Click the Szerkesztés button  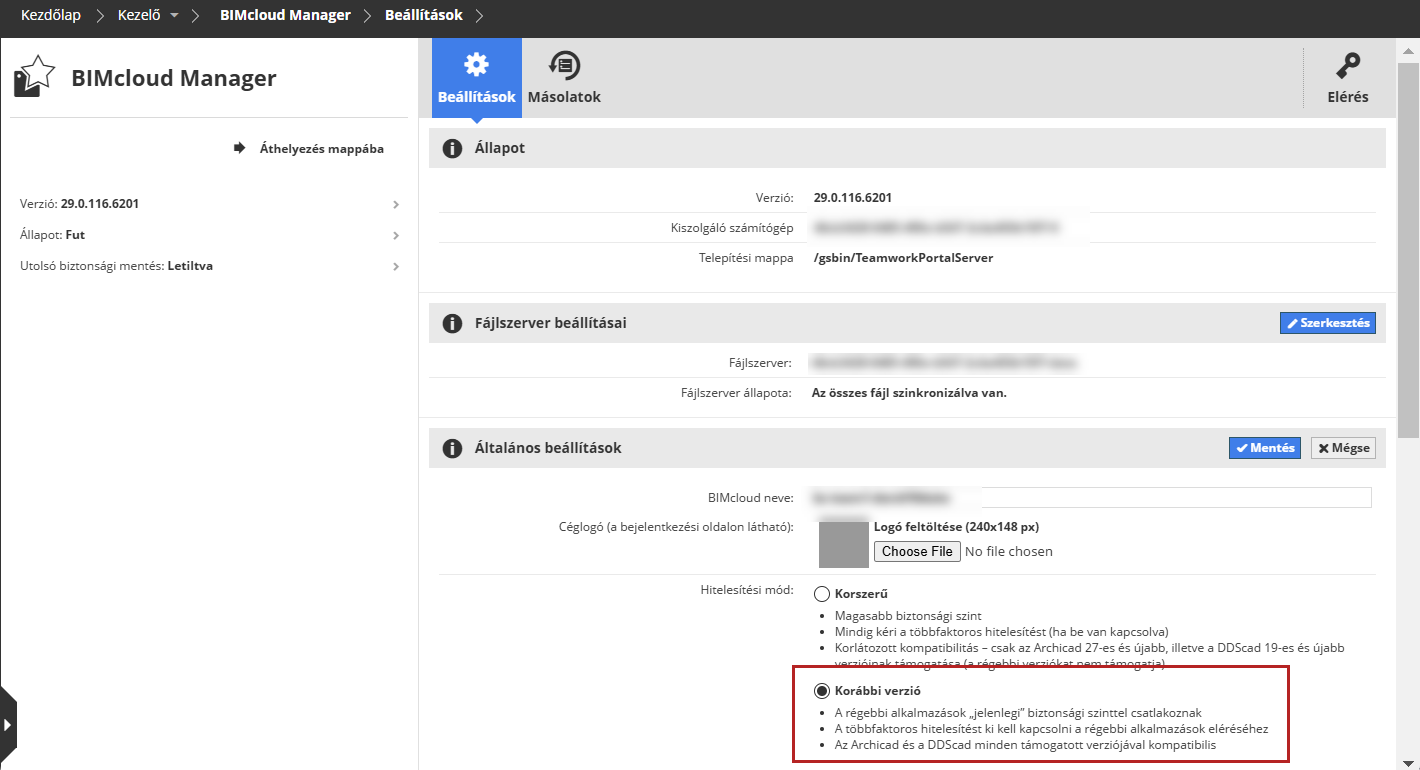coord(1328,323)
